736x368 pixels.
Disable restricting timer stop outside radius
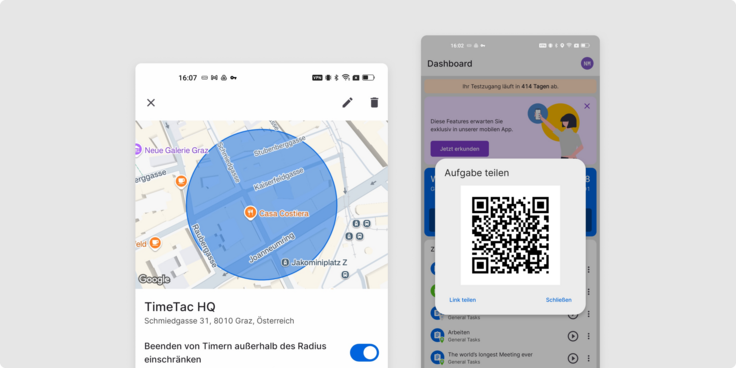coord(364,353)
